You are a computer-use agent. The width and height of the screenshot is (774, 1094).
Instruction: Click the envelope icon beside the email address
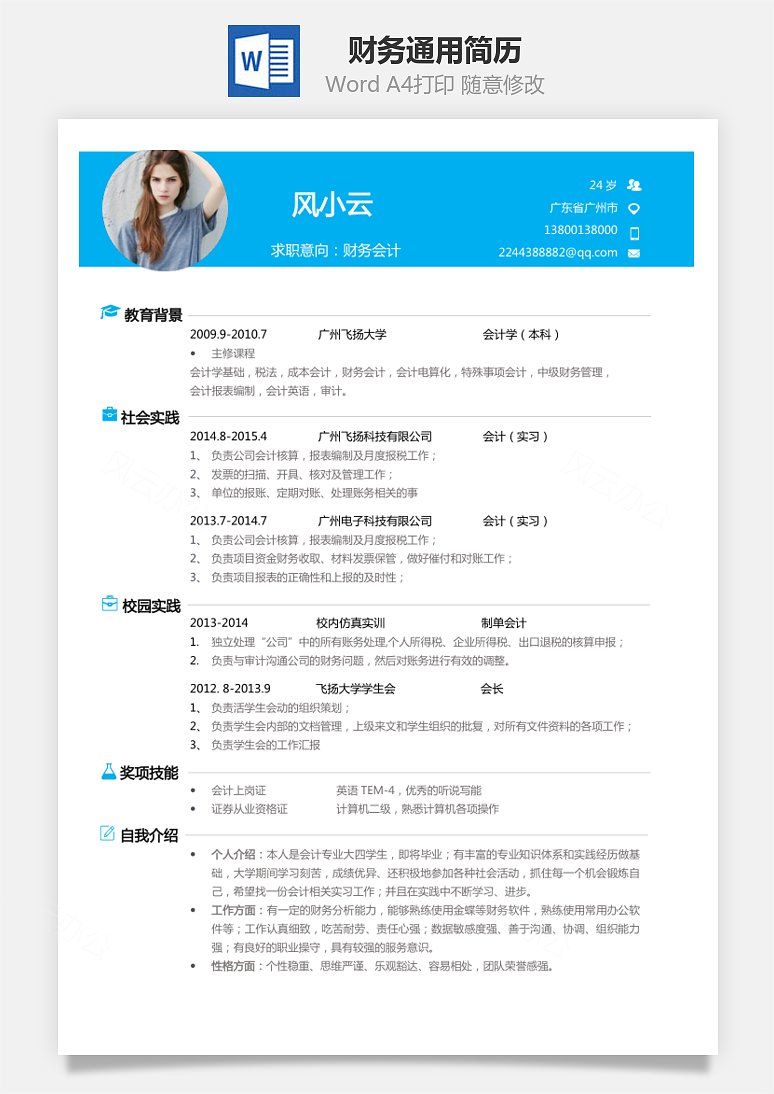tap(634, 253)
